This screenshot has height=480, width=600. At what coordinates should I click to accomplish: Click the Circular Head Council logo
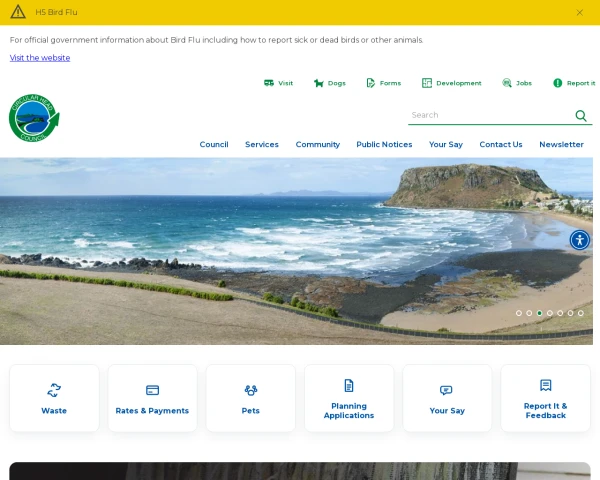pos(34,118)
